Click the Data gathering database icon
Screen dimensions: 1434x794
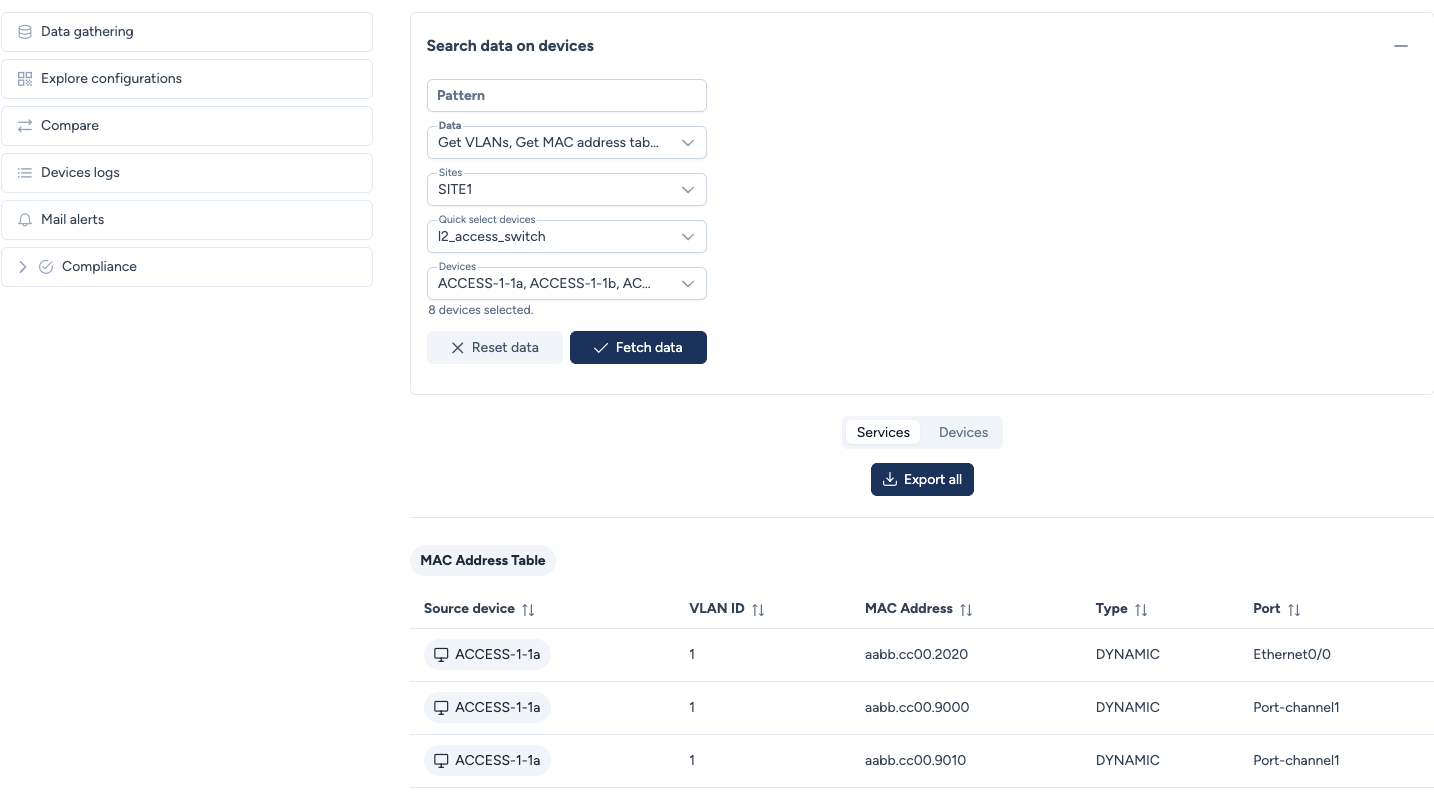point(25,32)
